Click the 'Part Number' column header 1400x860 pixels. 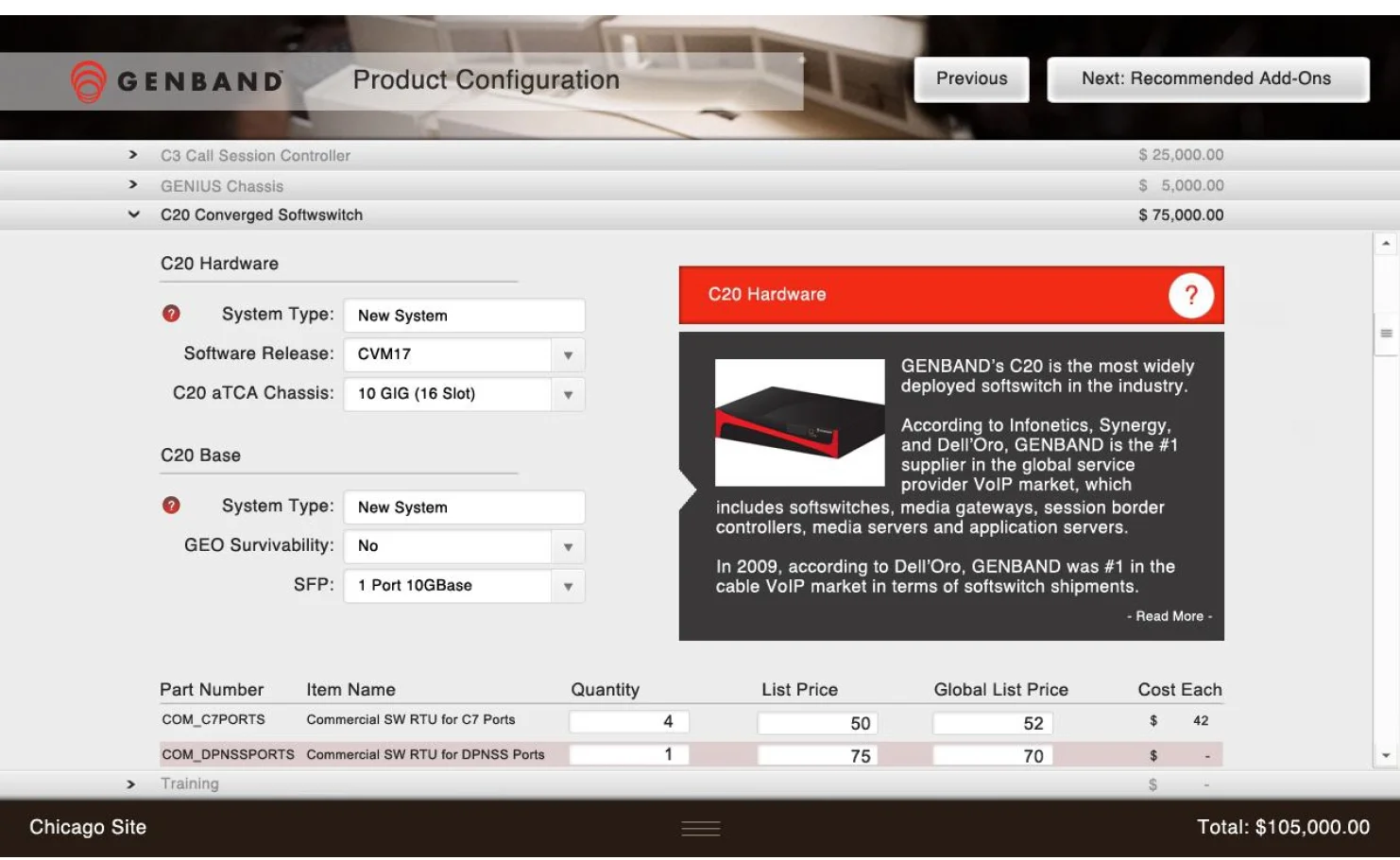(212, 690)
